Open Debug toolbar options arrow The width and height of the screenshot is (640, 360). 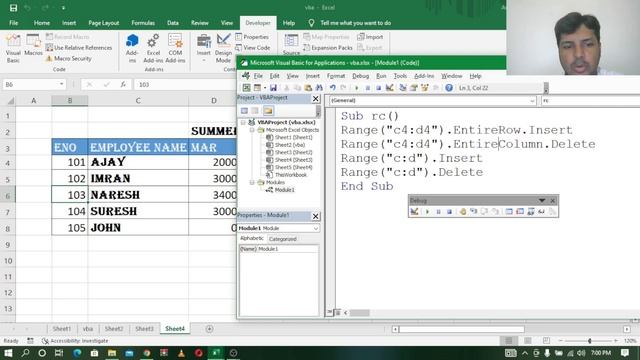[542, 200]
